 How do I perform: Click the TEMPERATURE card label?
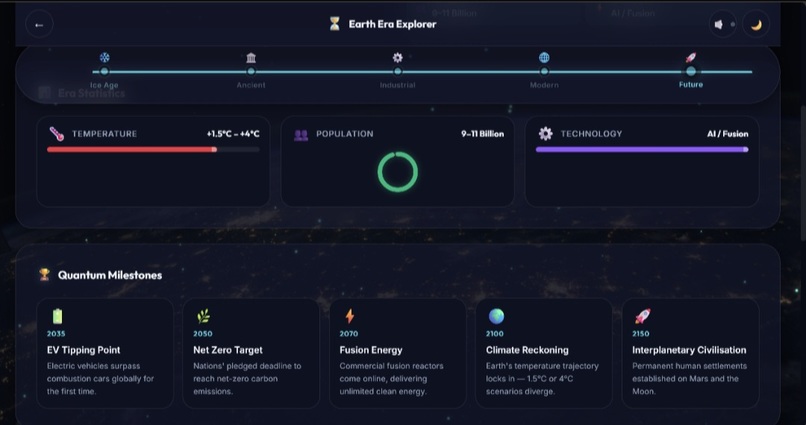tap(104, 134)
